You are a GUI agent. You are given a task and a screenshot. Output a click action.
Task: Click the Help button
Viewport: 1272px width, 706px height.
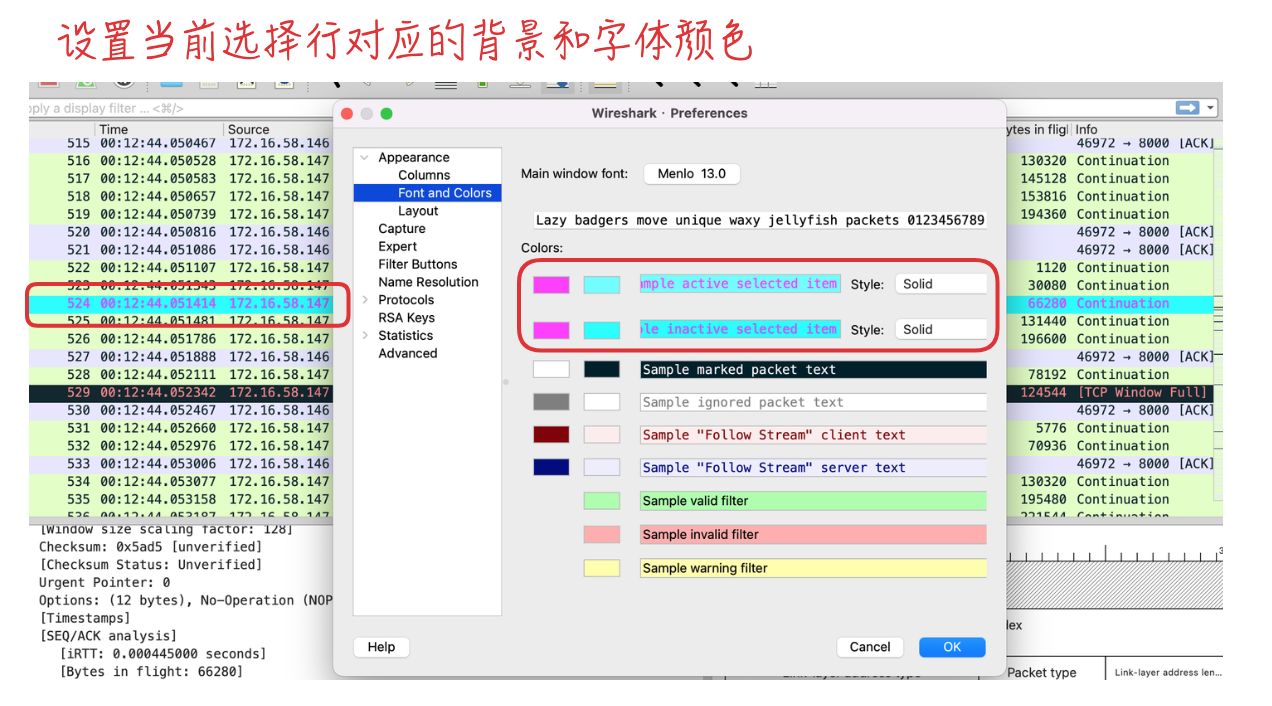pos(381,647)
